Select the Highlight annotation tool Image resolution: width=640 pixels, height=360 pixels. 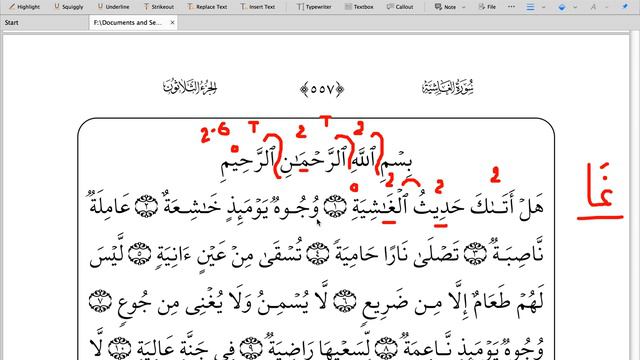(24, 7)
